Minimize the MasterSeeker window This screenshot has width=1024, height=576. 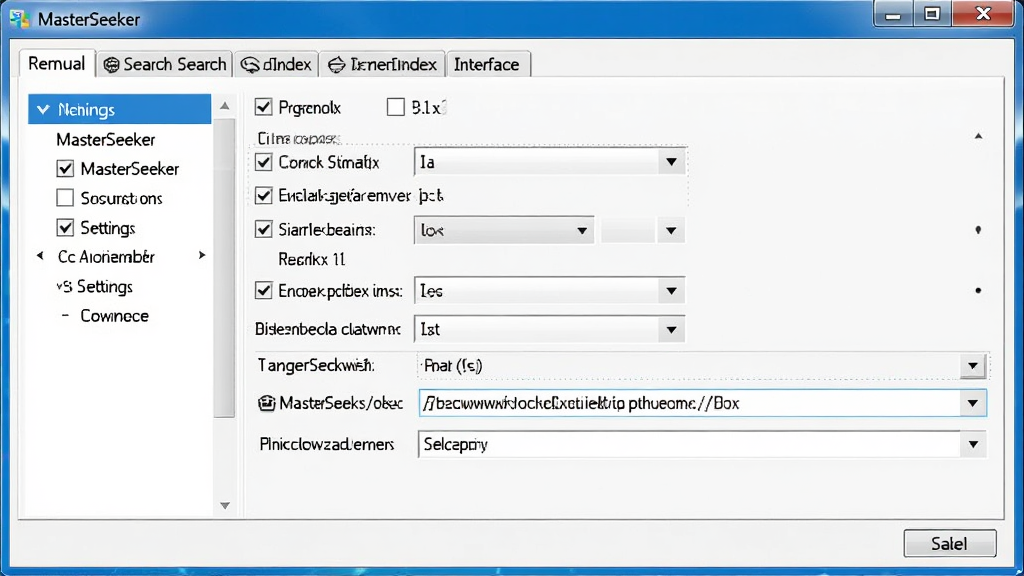tap(893, 14)
